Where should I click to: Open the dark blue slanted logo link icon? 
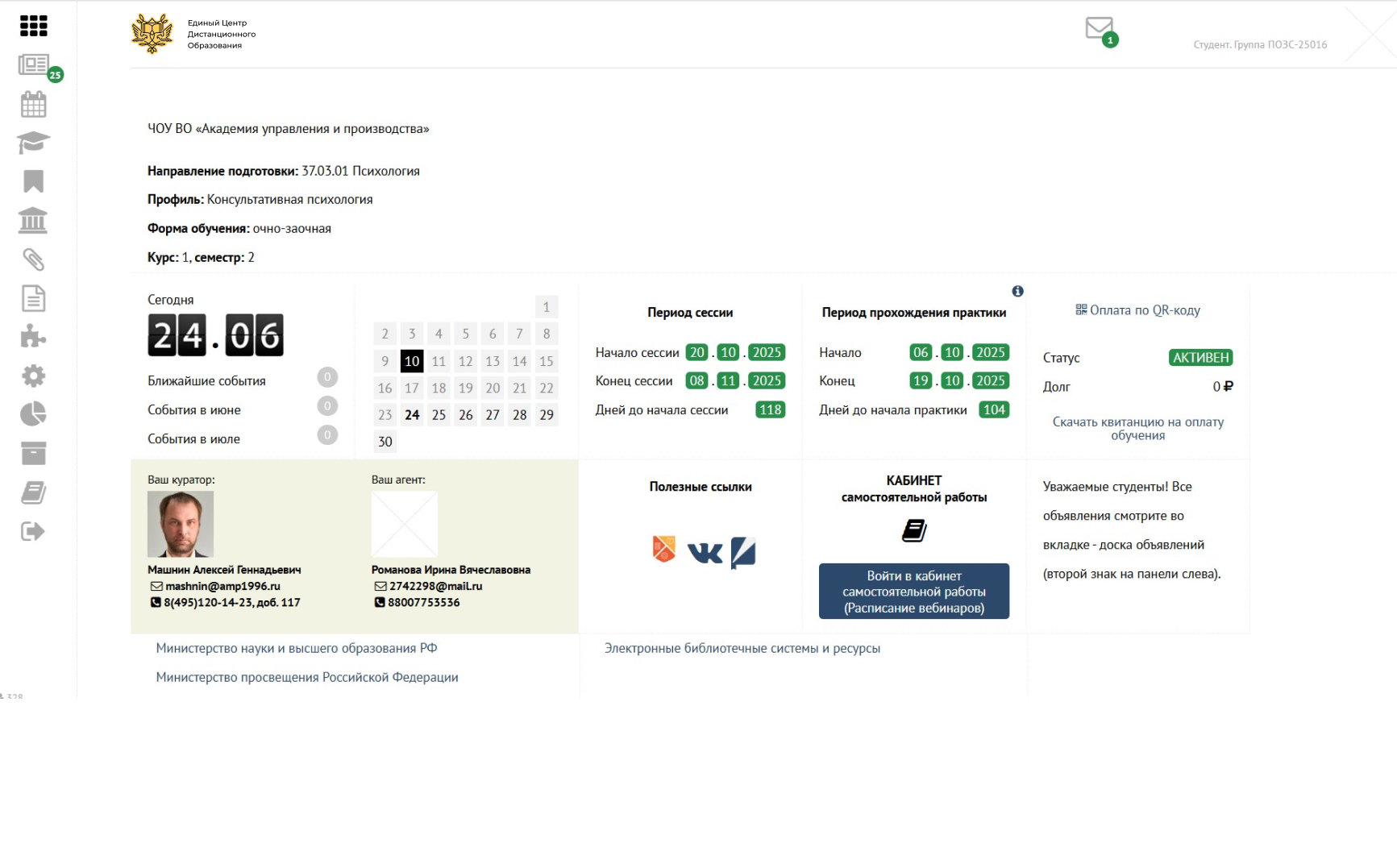point(742,553)
